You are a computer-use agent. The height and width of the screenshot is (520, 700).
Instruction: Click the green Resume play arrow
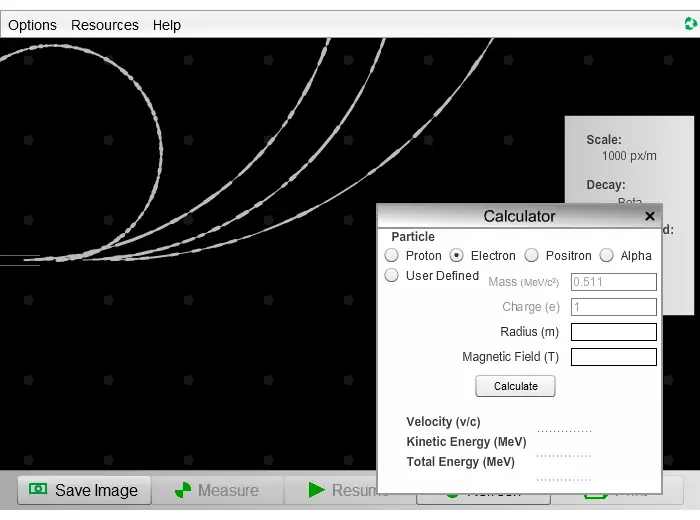pos(317,490)
